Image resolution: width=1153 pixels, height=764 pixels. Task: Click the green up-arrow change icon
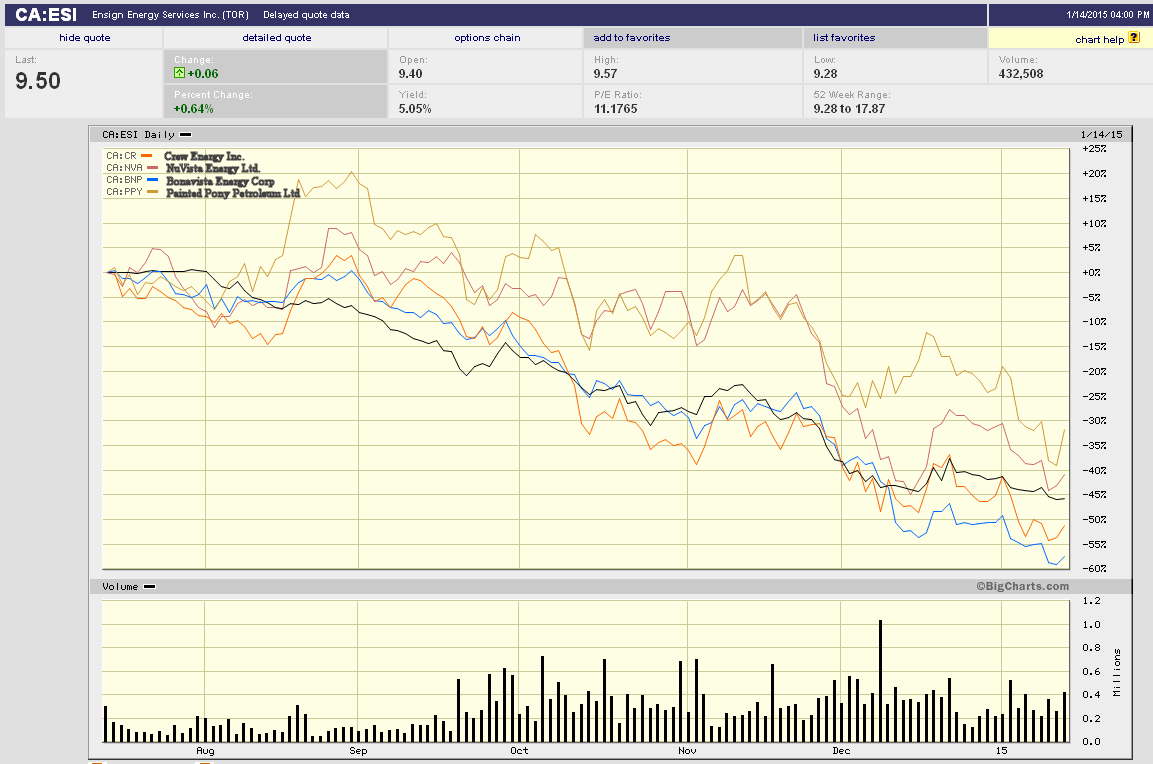tap(179, 73)
